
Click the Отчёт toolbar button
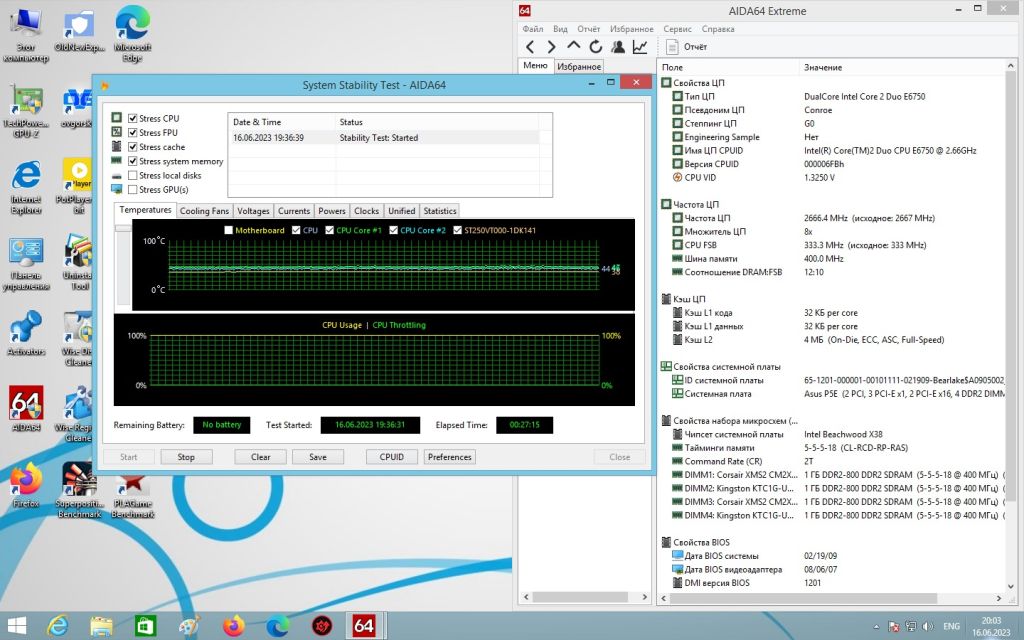686,47
